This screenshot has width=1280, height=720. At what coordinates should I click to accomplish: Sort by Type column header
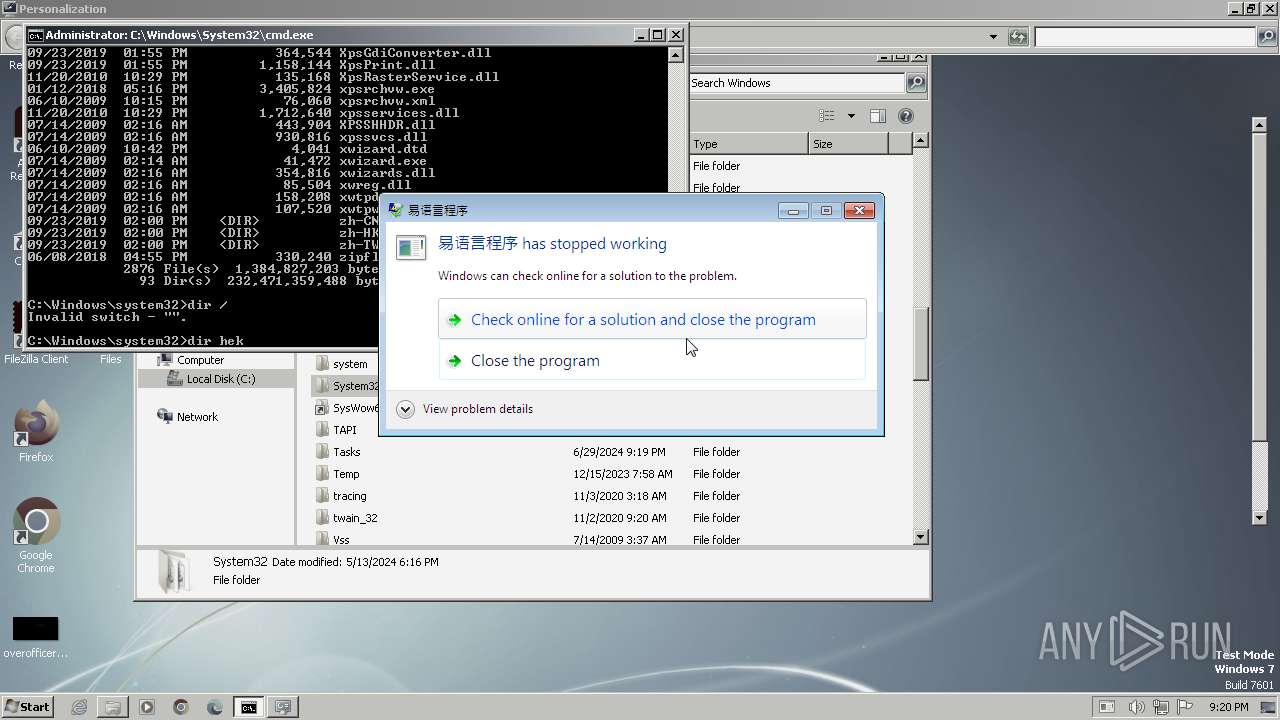tap(748, 144)
